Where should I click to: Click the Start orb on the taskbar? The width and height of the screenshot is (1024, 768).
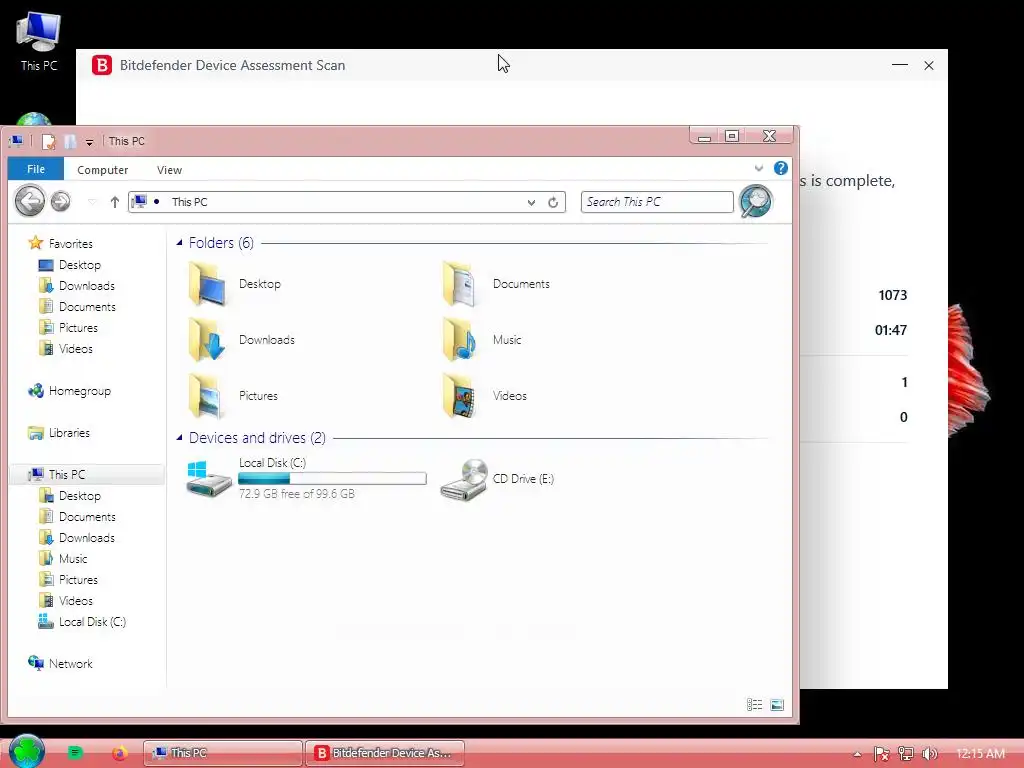pos(27,751)
